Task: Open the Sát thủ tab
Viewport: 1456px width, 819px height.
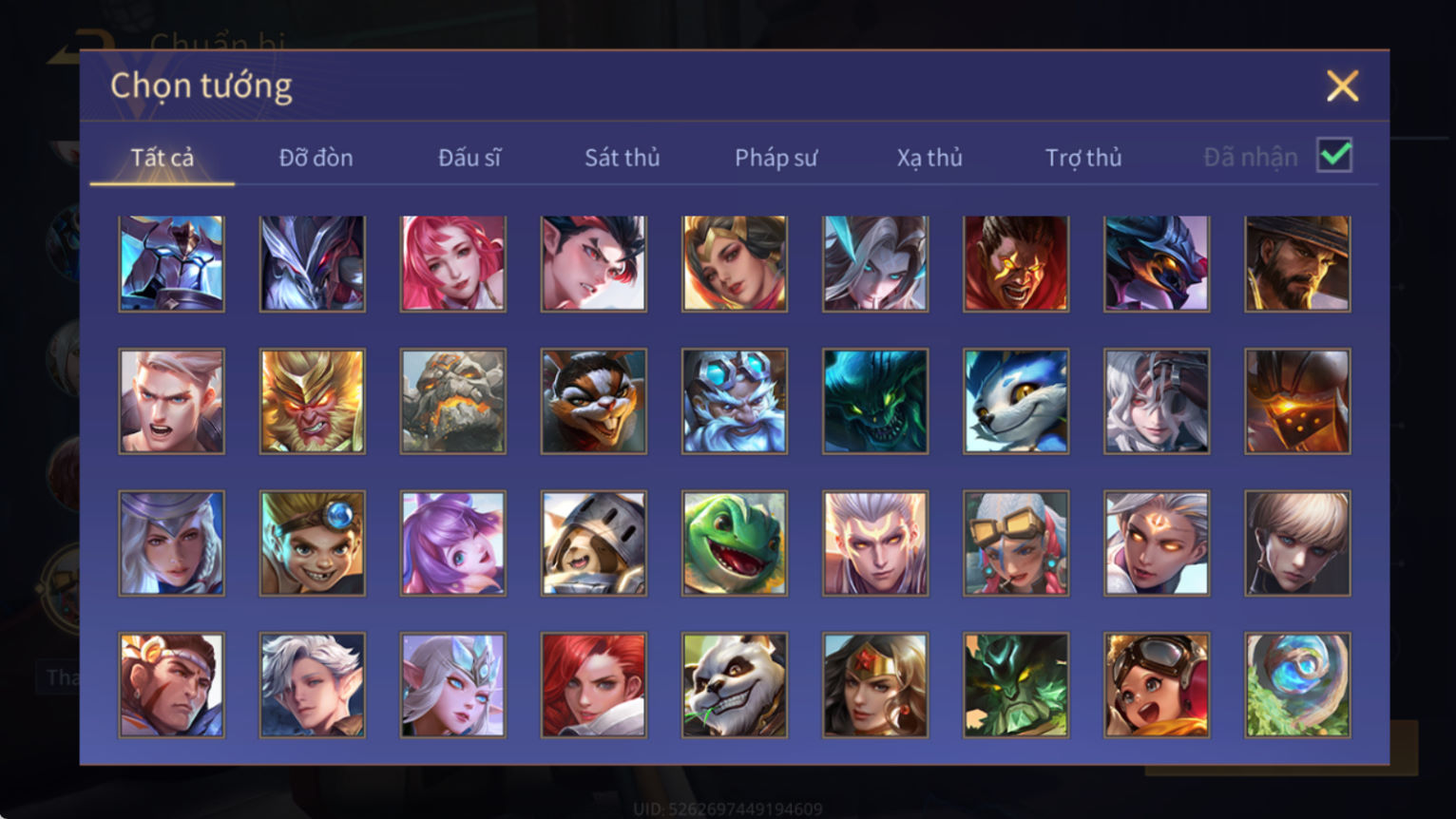Action: tap(622, 158)
